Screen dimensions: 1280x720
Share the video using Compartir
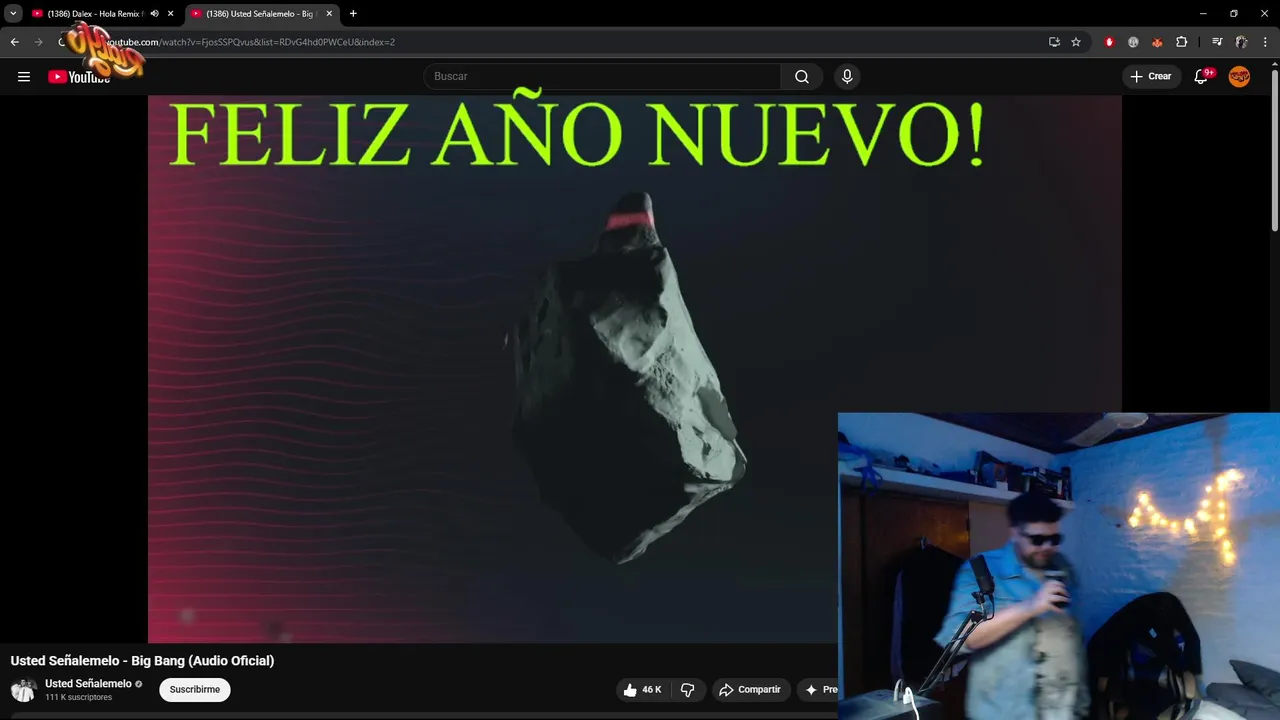tap(750, 690)
